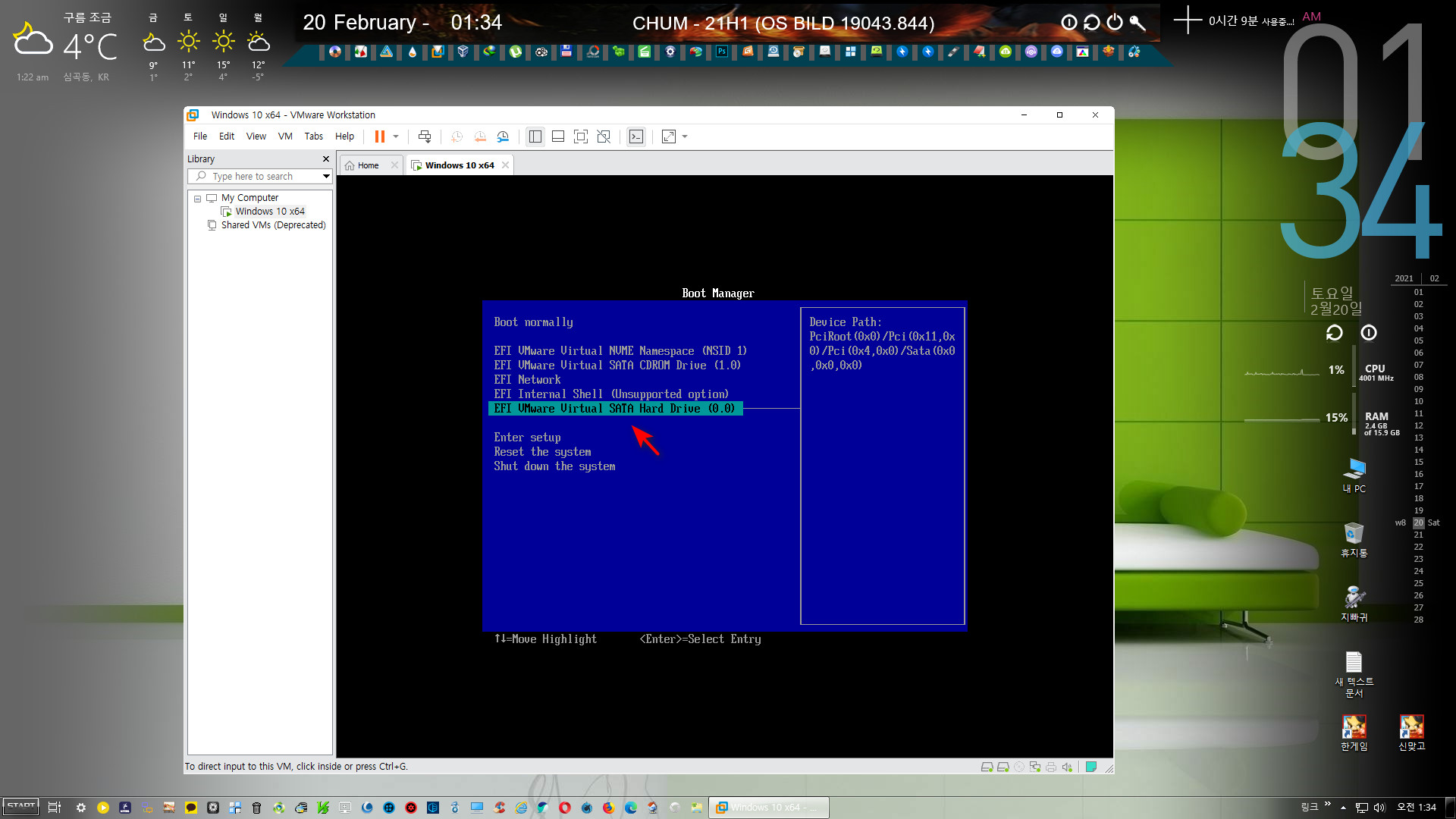Click the START button on taskbar
This screenshot has width=1456, height=819.
(20, 807)
